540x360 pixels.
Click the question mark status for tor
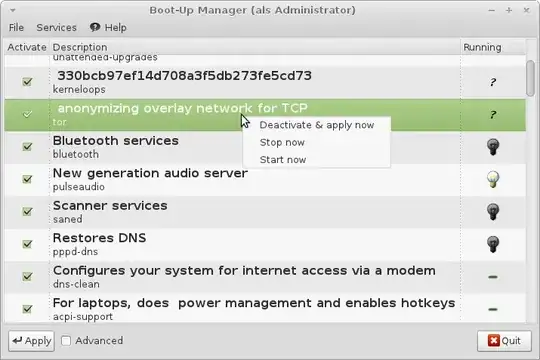(493, 114)
